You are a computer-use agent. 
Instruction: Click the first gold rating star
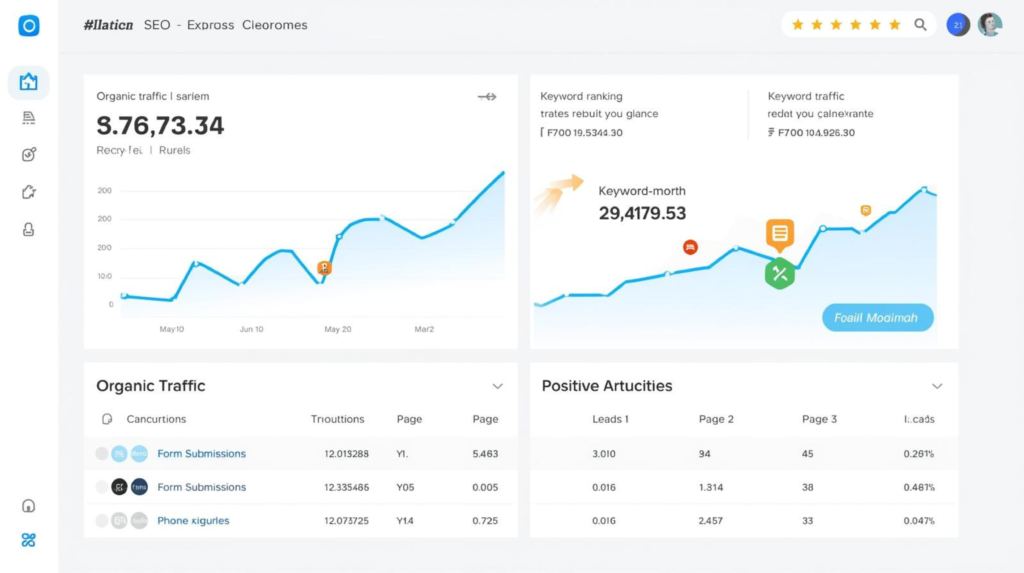pyautogui.click(x=797, y=25)
